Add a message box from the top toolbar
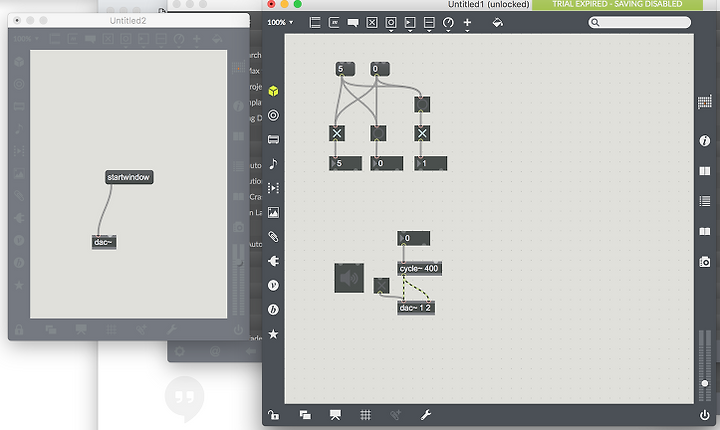 point(334,23)
